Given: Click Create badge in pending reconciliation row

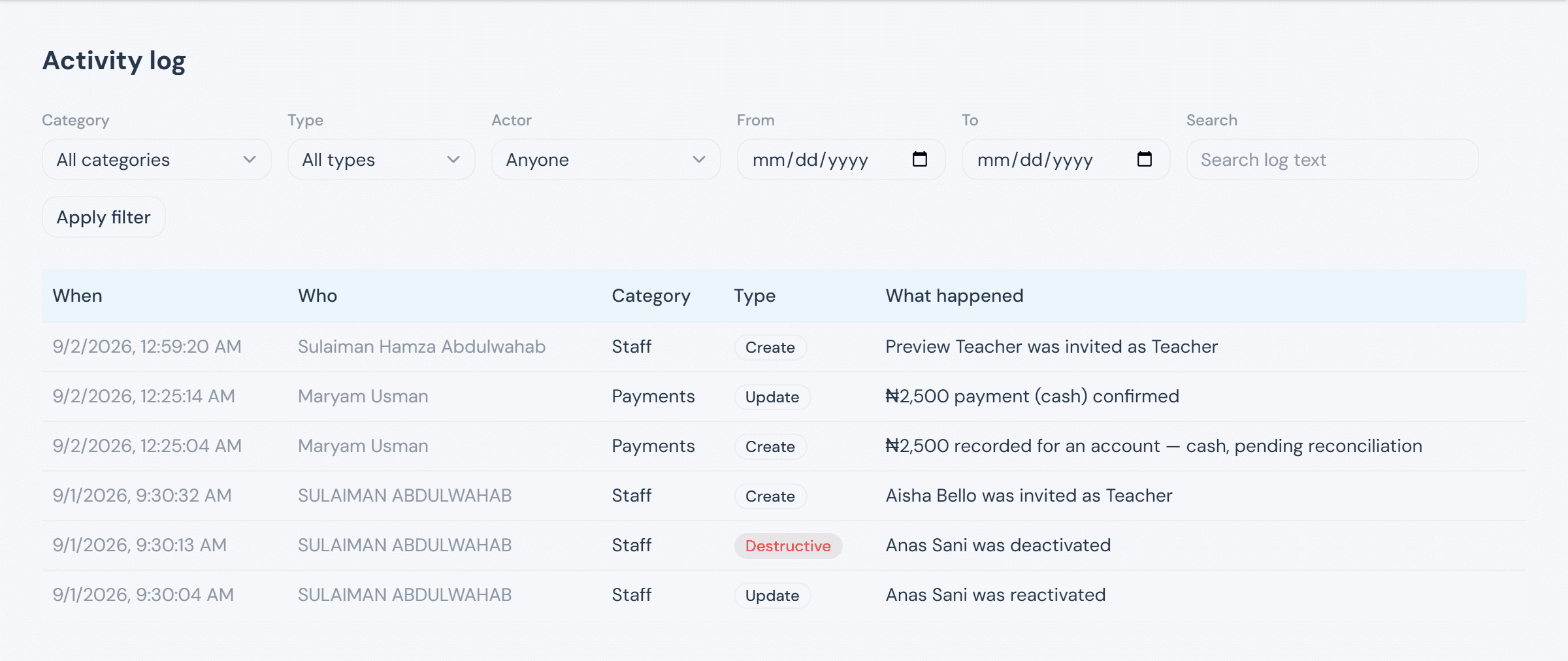Looking at the screenshot, I should pos(770,446).
